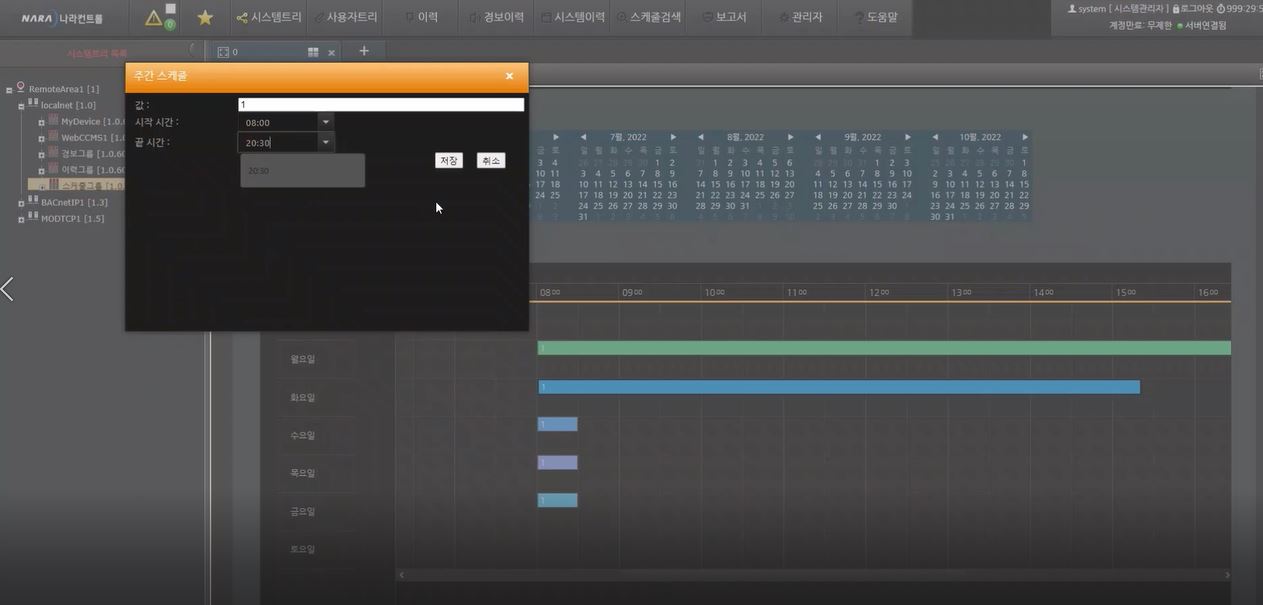Click the 로그아웃 logout link
1263x605 pixels.
click(1191, 8)
